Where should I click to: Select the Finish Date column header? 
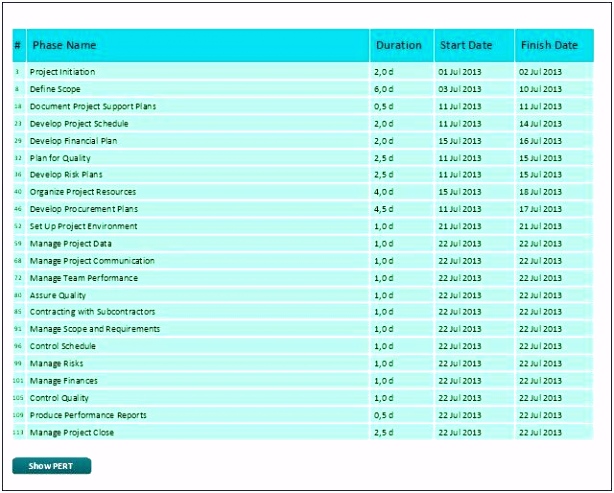[554, 45]
